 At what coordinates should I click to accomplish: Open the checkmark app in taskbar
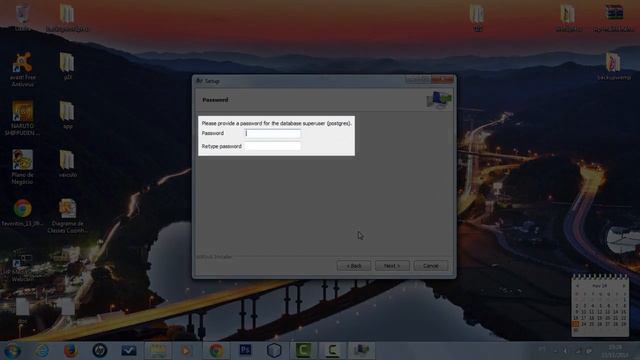(x=129, y=350)
